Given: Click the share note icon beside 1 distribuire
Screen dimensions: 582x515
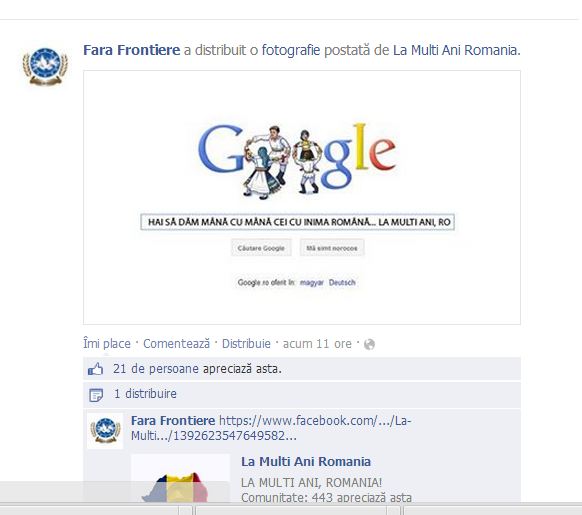Looking at the screenshot, I should pyautogui.click(x=96, y=395).
